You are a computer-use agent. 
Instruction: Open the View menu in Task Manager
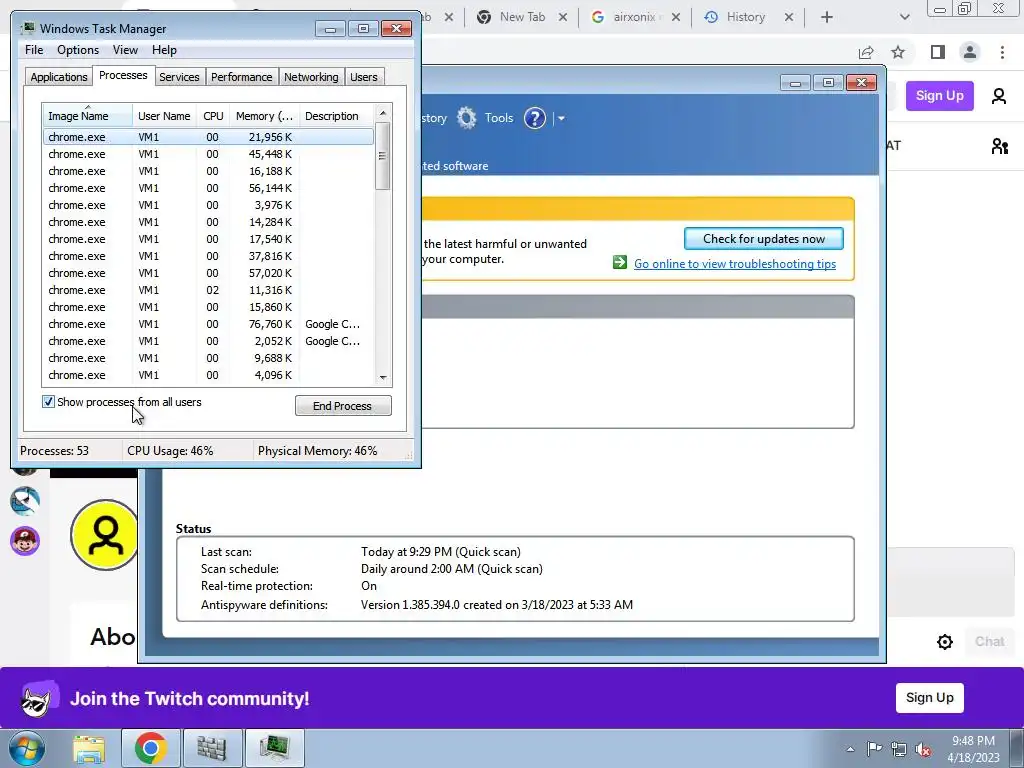pyautogui.click(x=125, y=50)
